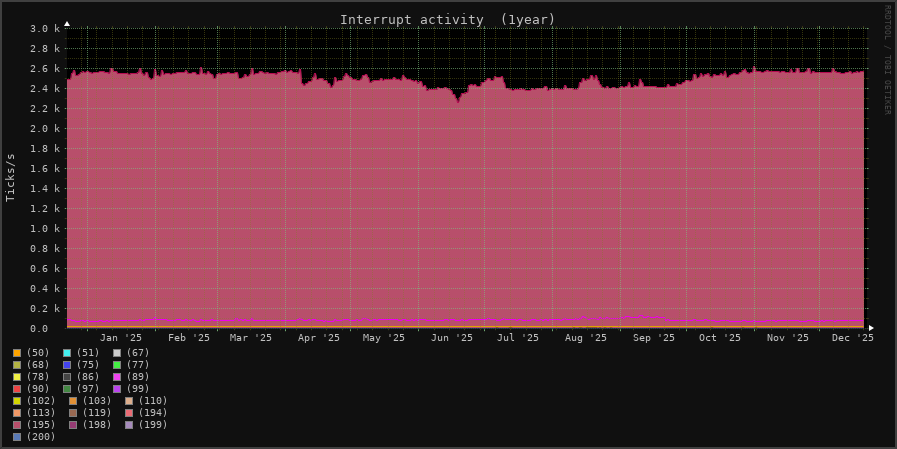The height and width of the screenshot is (449, 897).
Task: Click the steel blue swatch for (200)
Action: (17, 437)
